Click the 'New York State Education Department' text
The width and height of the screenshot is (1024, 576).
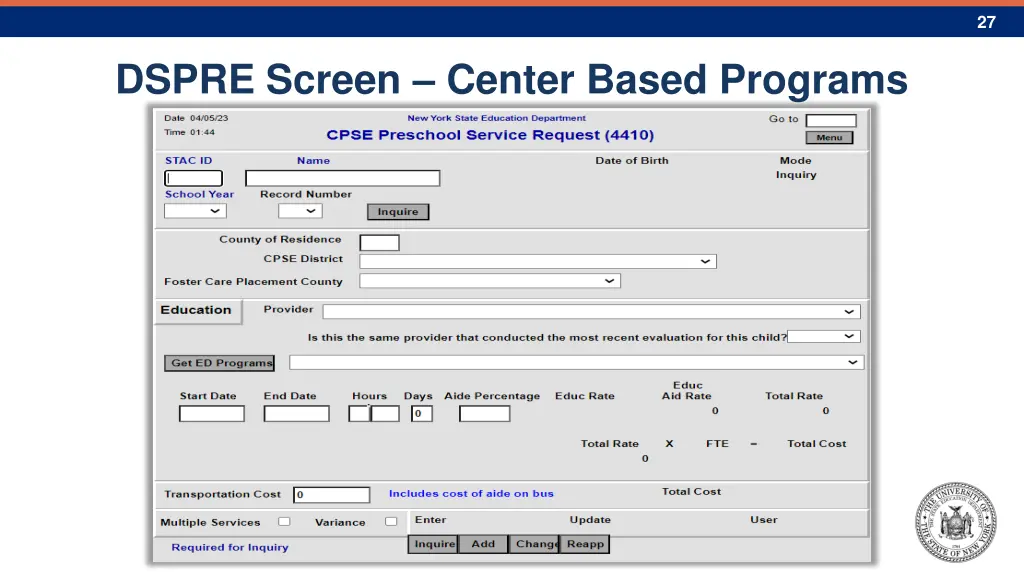click(496, 118)
